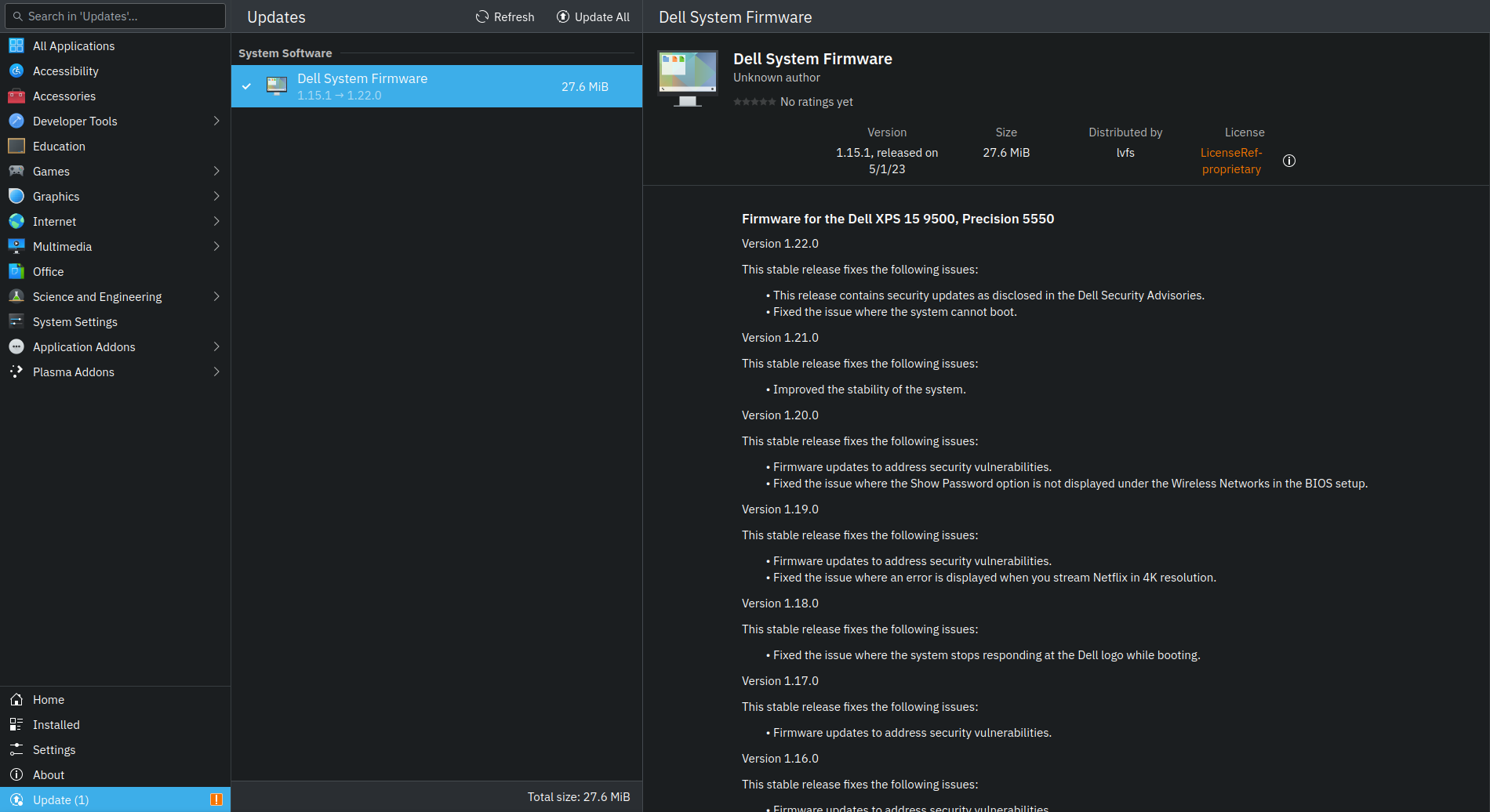Click the System Settings sidebar icon
Screen dimensions: 1490x812
(16, 322)
